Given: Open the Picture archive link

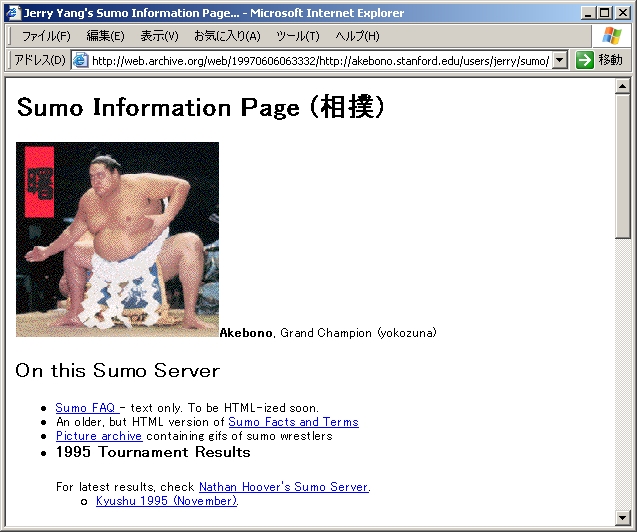Looking at the screenshot, I should 99,436.
